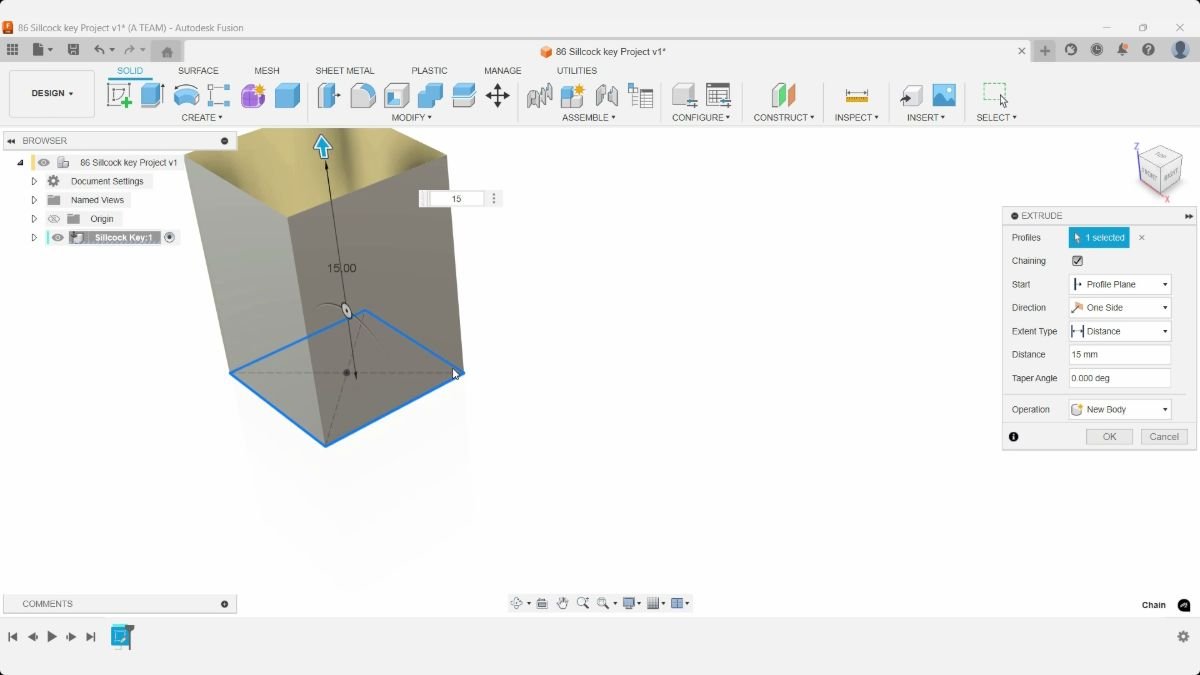Open the DESIGN workspace dropdown
The height and width of the screenshot is (675, 1200).
[x=52, y=94]
